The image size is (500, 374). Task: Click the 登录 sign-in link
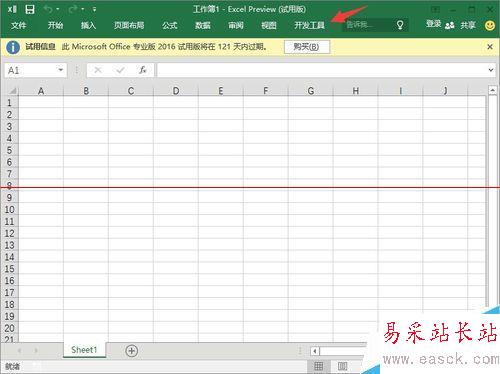click(x=433, y=24)
